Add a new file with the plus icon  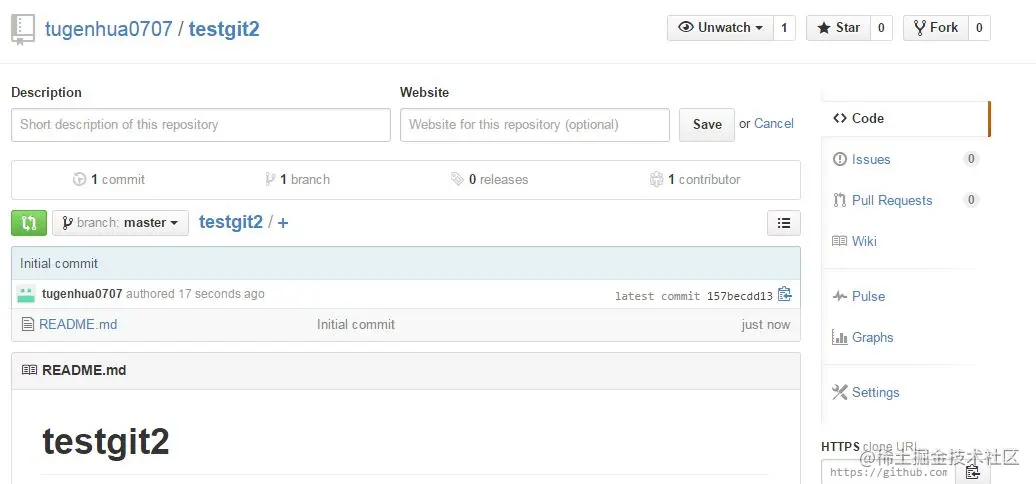click(x=283, y=223)
